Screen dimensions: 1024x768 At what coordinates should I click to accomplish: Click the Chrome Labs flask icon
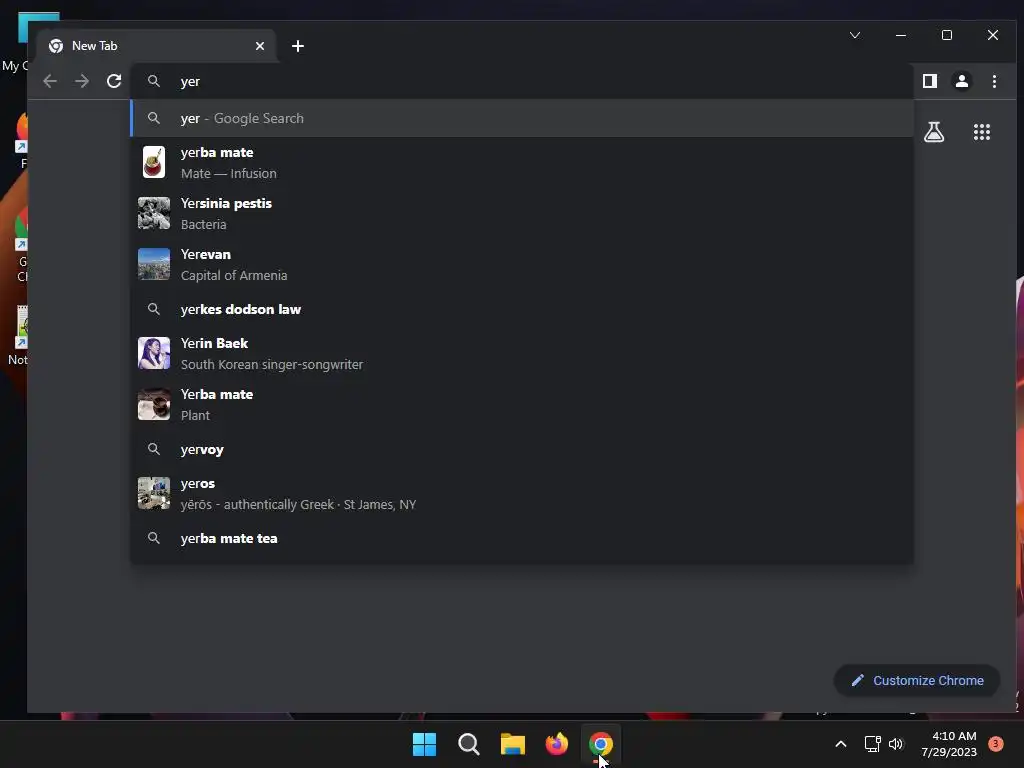[x=934, y=132]
